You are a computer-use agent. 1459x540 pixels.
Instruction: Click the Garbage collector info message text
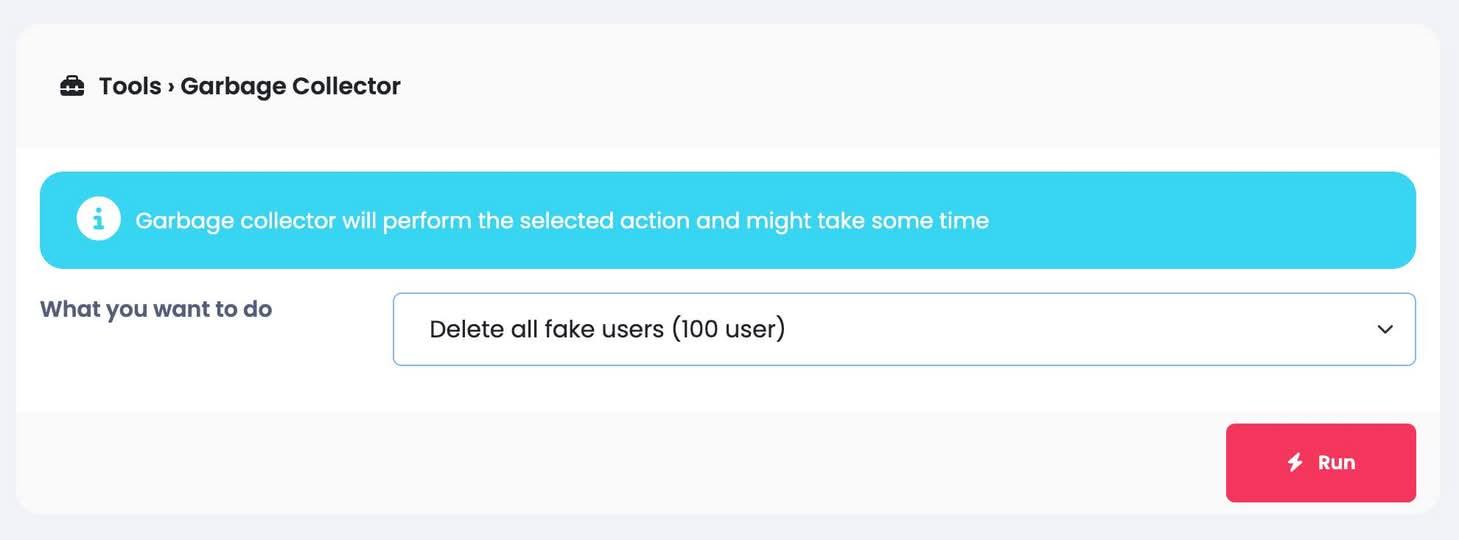(561, 220)
